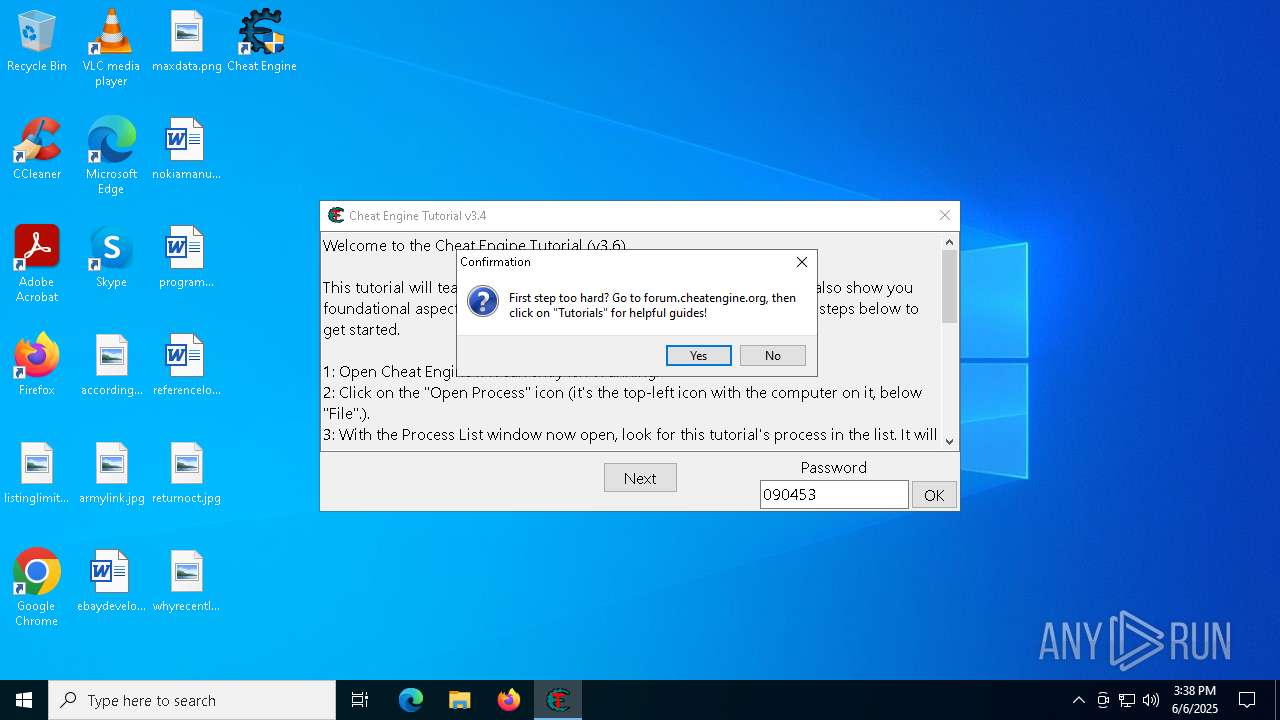Viewport: 1280px width, 720px height.
Task: Select the according... image file icon
Action: click(111, 365)
